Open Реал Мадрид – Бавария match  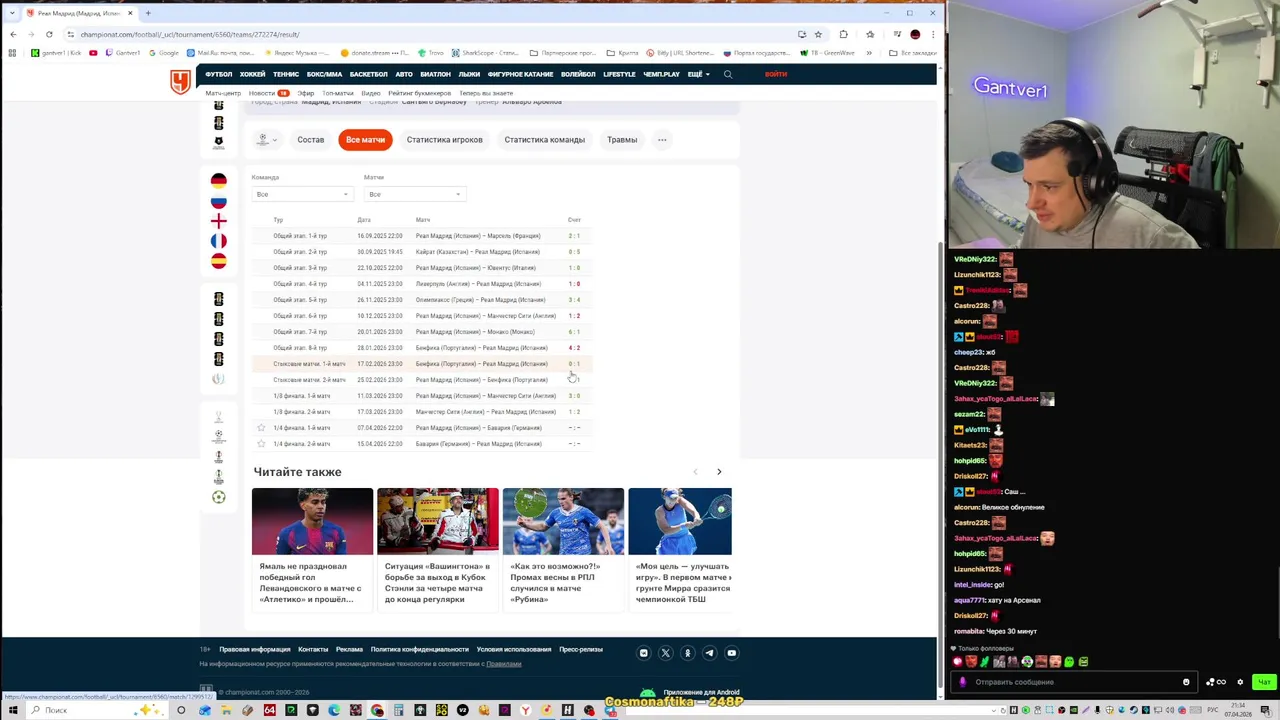click(x=479, y=428)
